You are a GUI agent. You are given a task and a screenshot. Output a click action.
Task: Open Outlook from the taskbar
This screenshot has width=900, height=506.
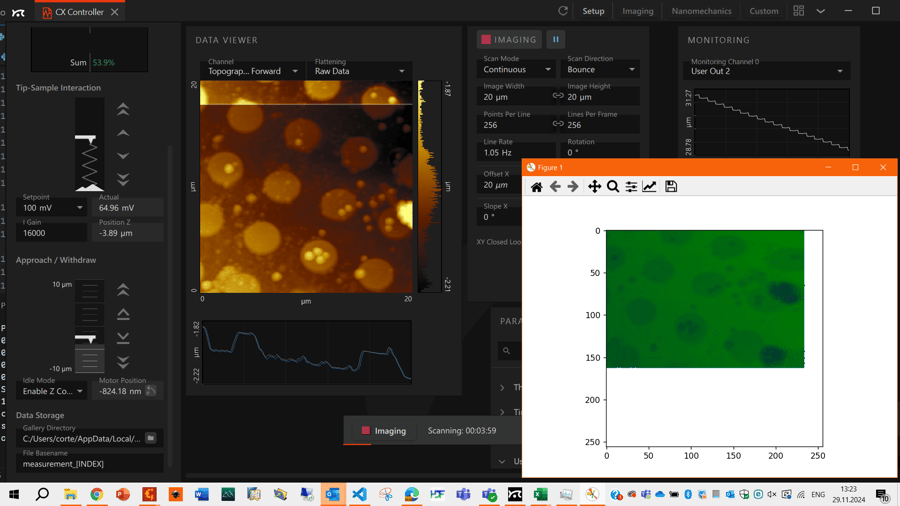(x=333, y=494)
